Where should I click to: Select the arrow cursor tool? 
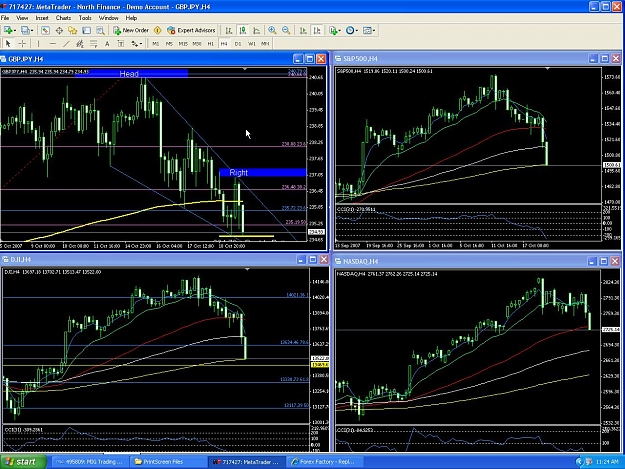pyautogui.click(x=8, y=44)
